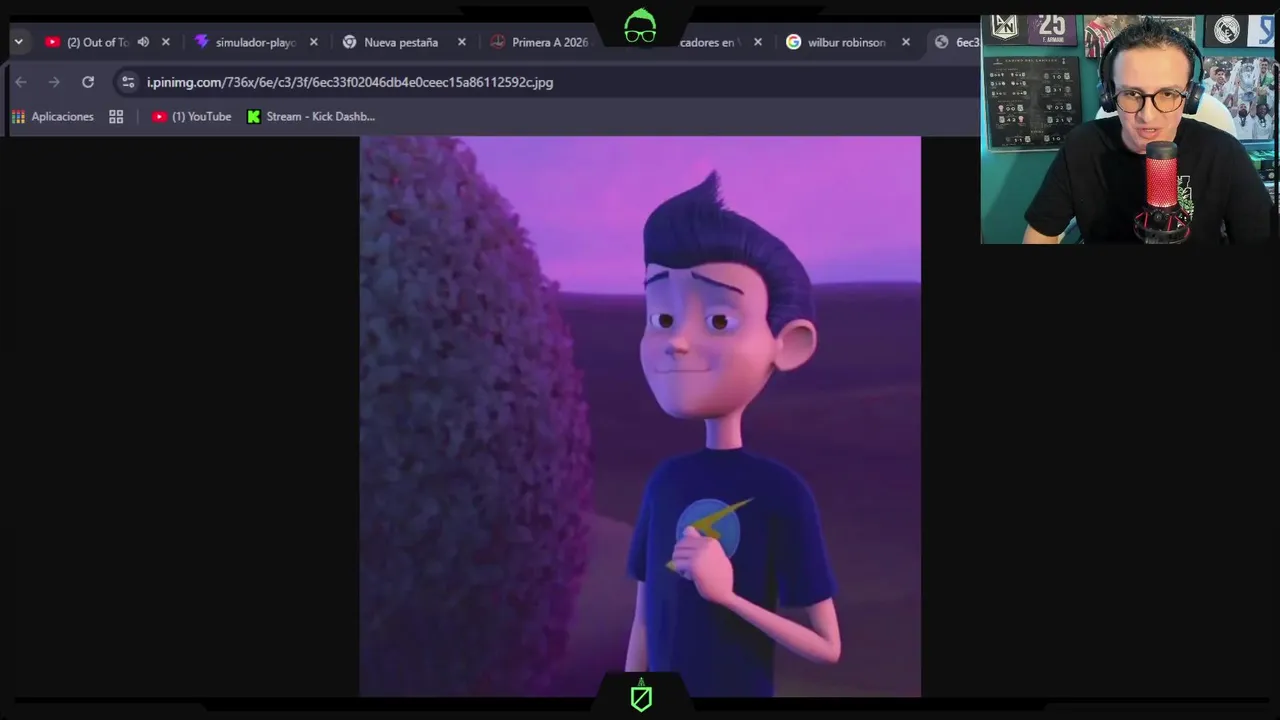Open site information icon in address bar

click(x=128, y=82)
